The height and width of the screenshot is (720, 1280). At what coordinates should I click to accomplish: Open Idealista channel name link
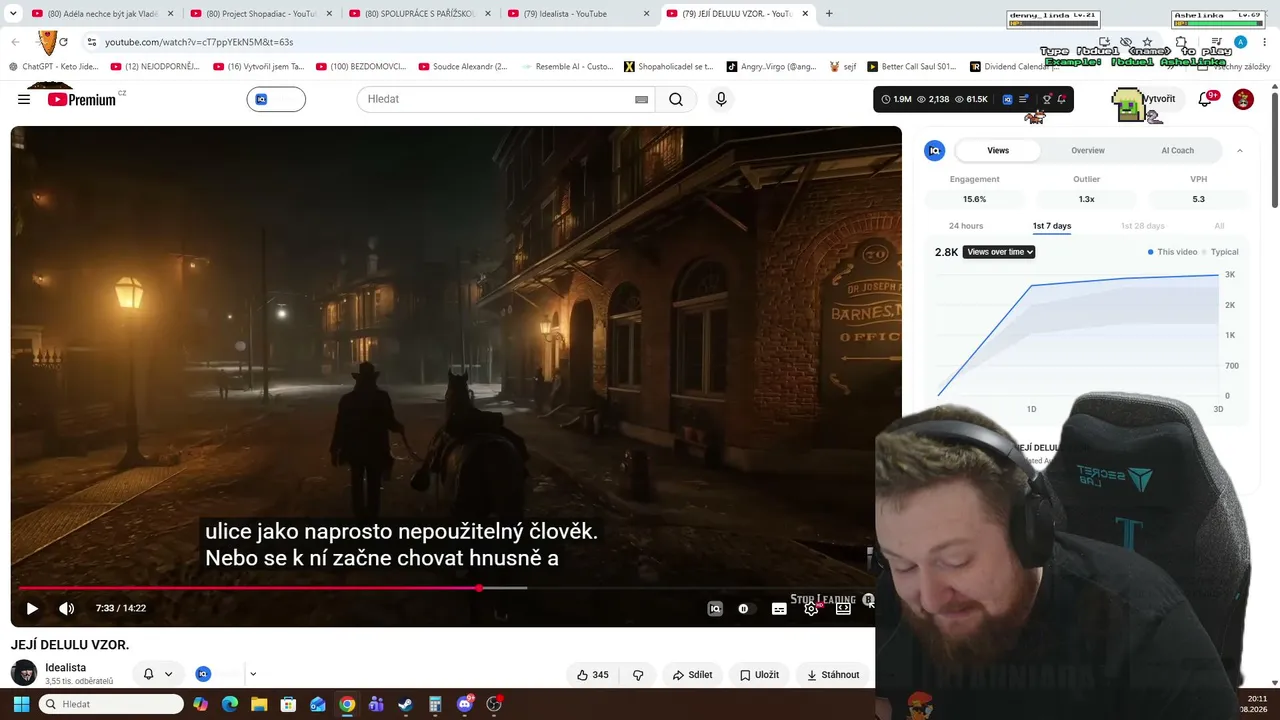point(65,667)
